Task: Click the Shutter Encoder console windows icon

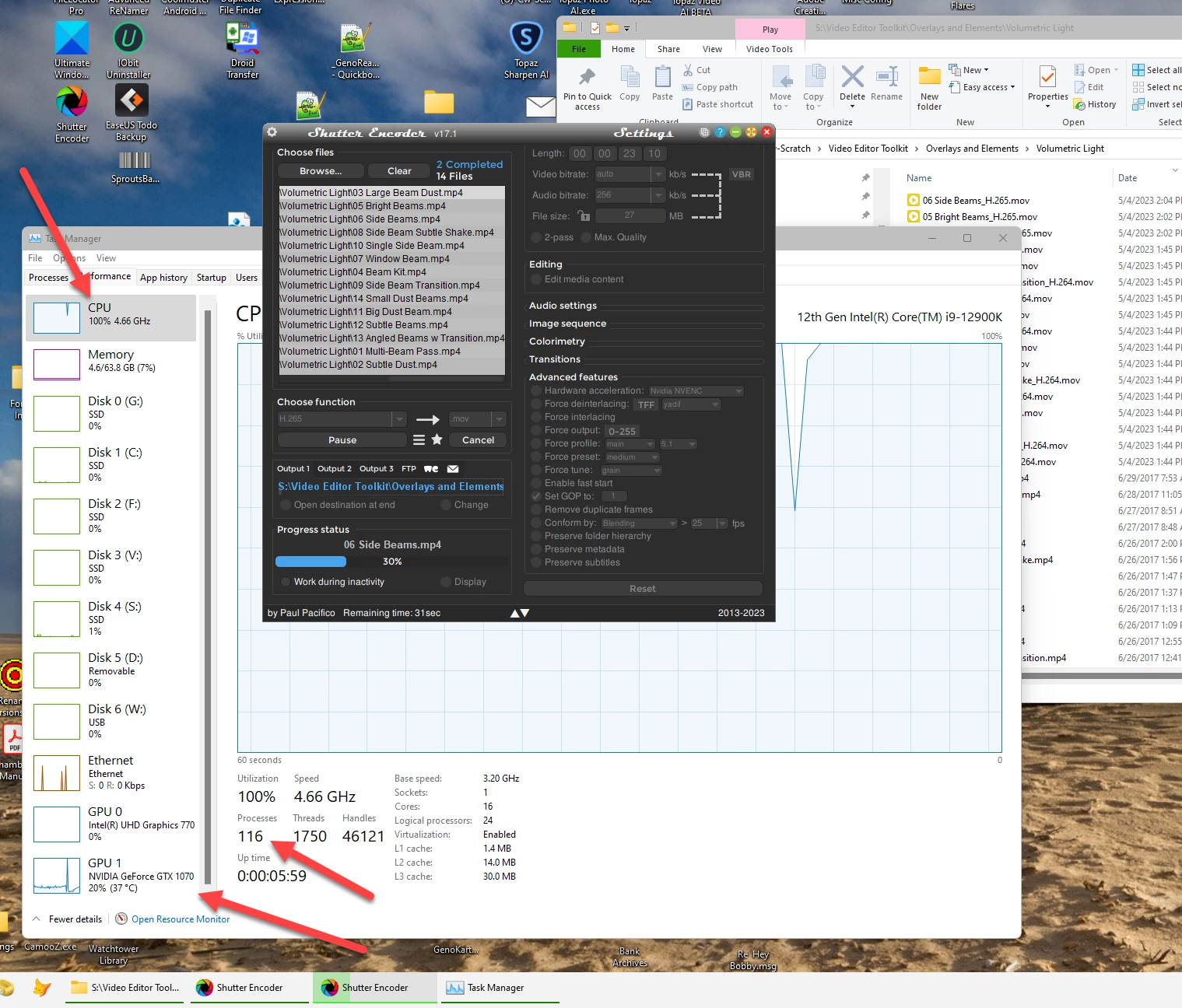Action: click(704, 132)
